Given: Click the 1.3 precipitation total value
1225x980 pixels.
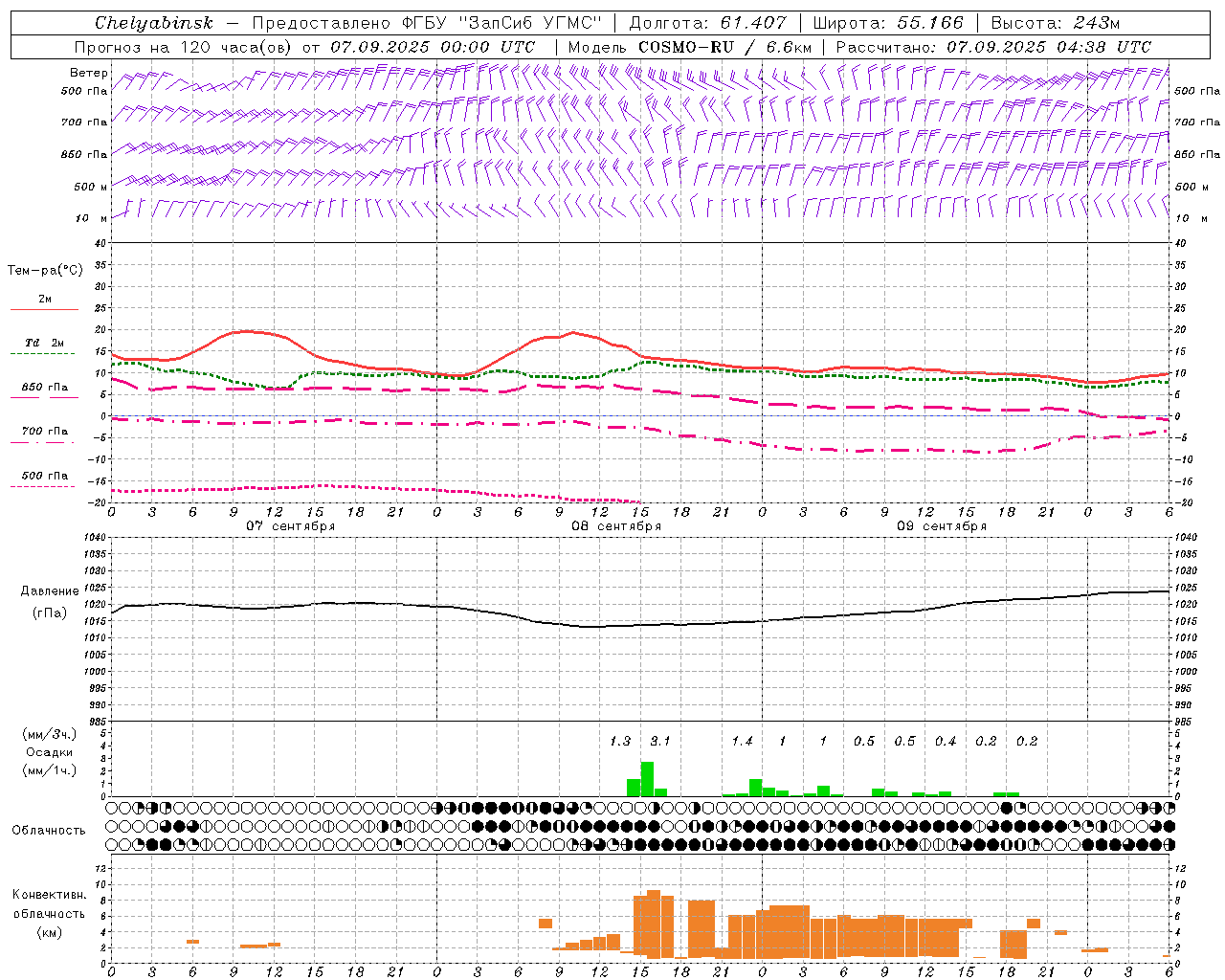Looking at the screenshot, I should click(620, 741).
